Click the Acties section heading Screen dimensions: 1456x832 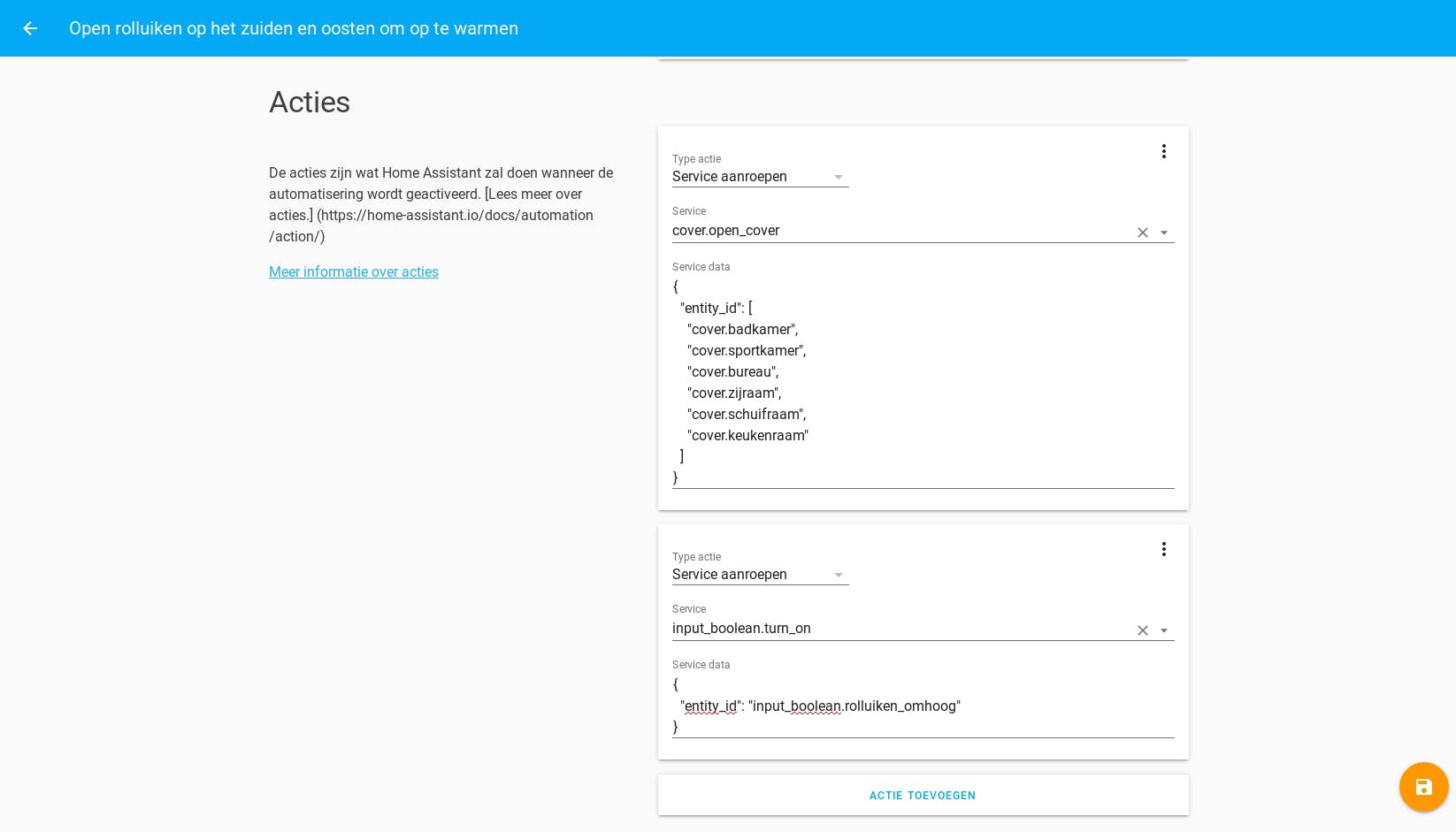pos(310,103)
